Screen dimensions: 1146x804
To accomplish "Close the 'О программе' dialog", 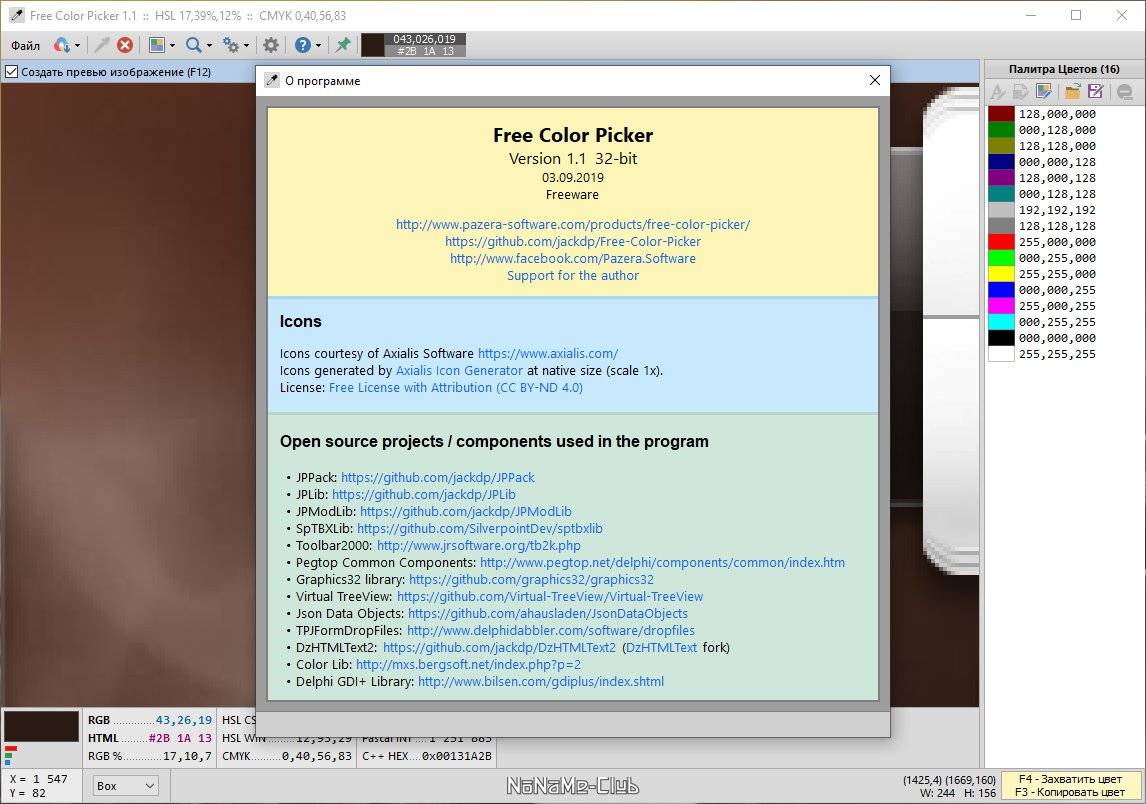I will [875, 80].
